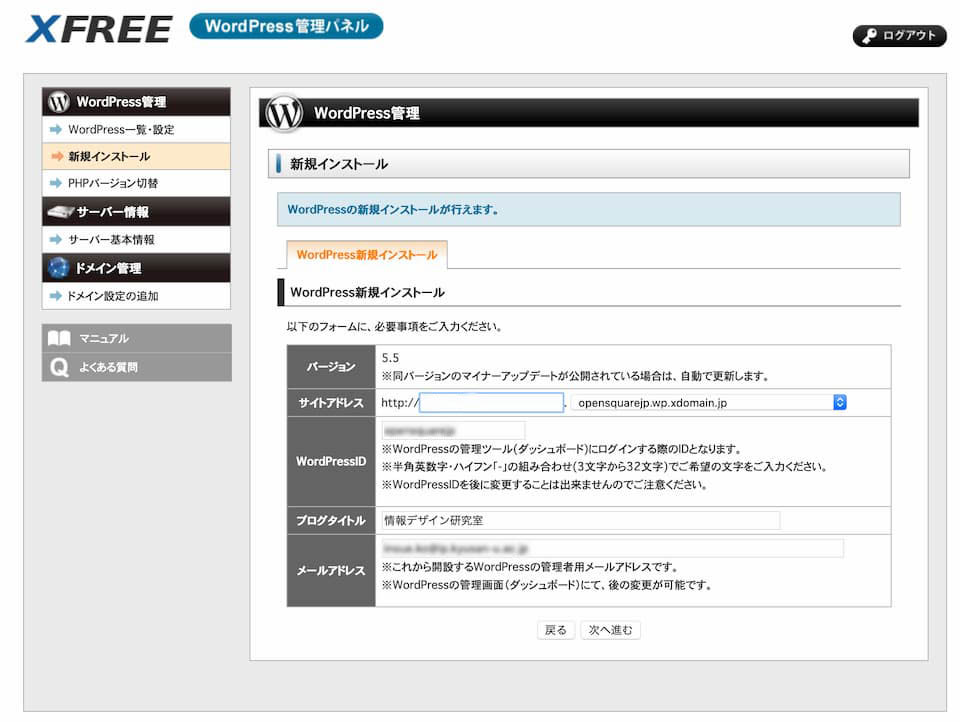960x722 pixels.
Task: Open PHPバージョン切替 menu item
Action: coord(113,184)
